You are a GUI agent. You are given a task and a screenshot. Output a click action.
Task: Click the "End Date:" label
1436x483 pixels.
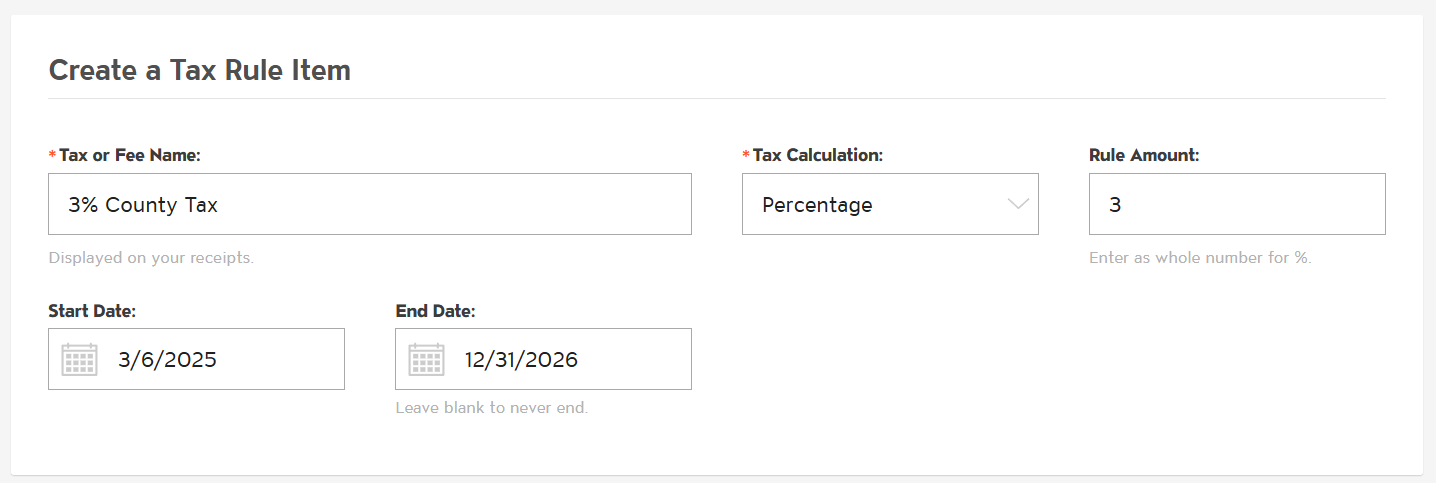[435, 311]
